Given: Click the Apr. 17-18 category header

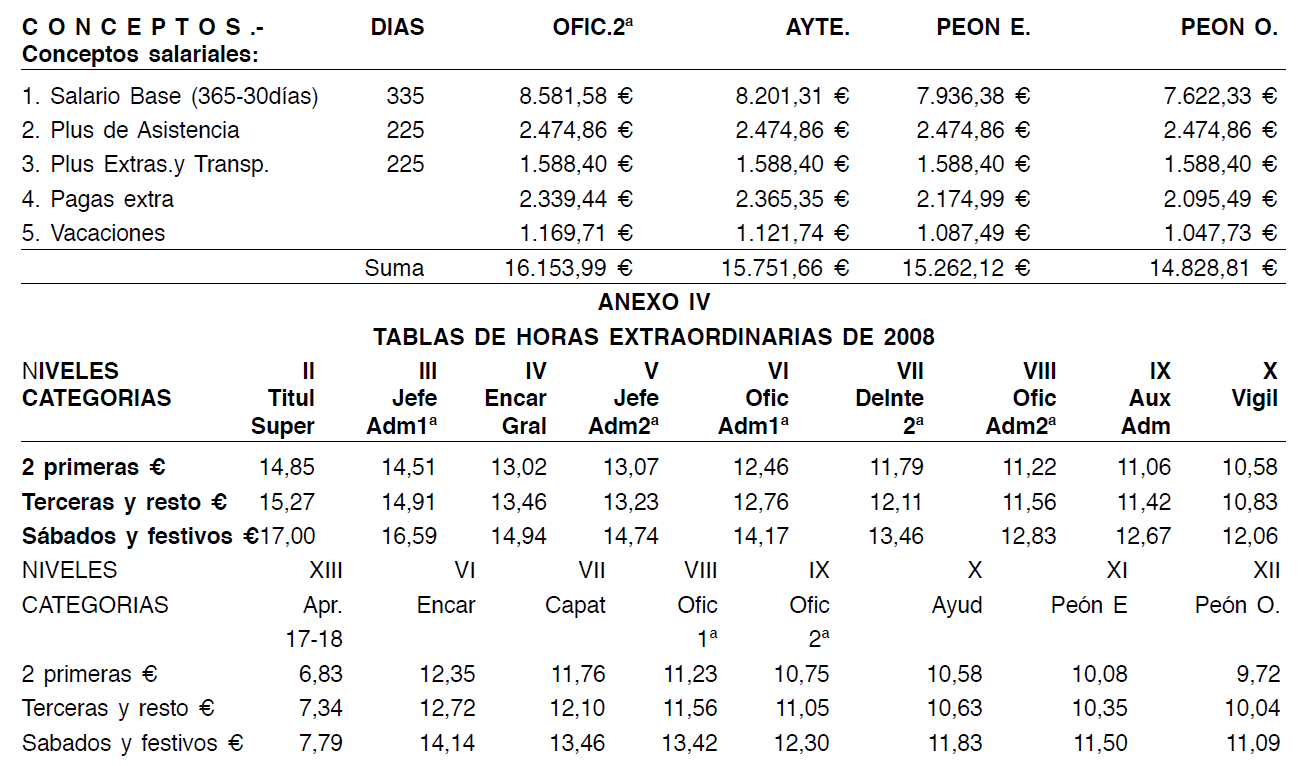Looking at the screenshot, I should [314, 621].
